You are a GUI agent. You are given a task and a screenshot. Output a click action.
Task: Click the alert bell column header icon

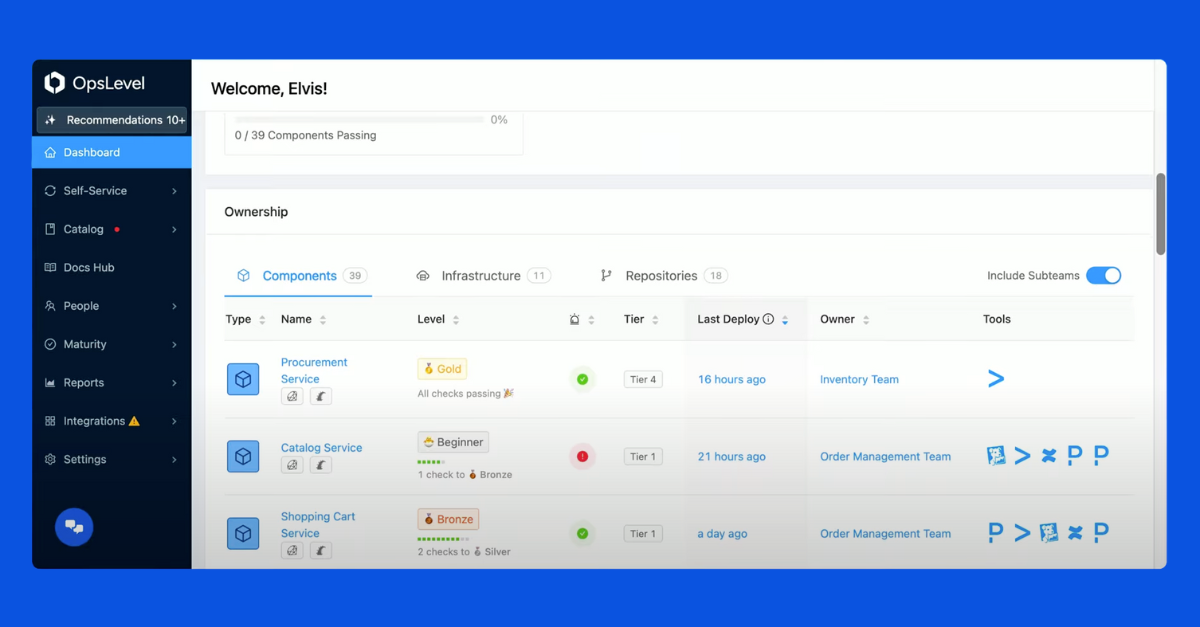point(574,320)
